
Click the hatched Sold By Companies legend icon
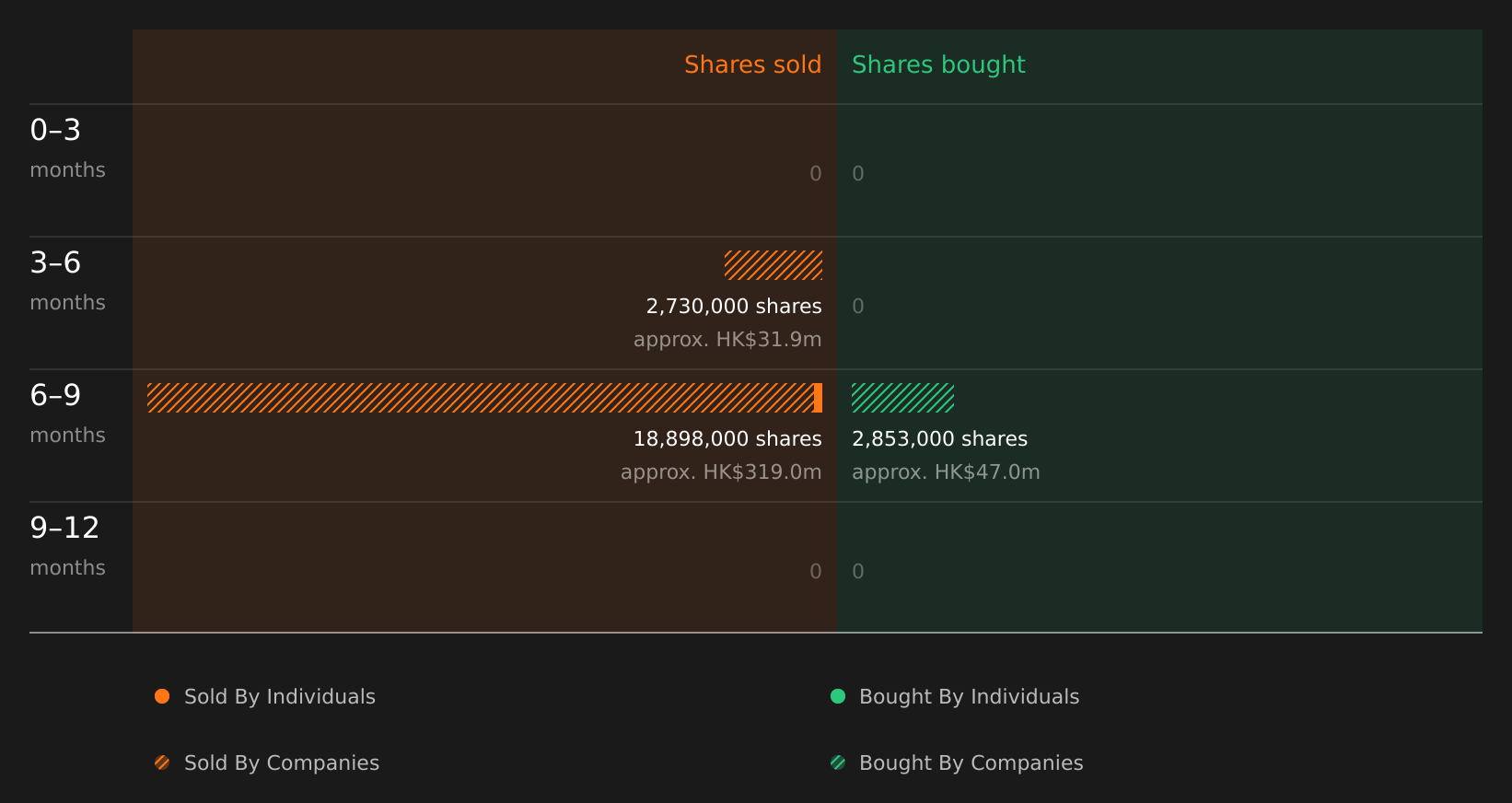pyautogui.click(x=162, y=762)
